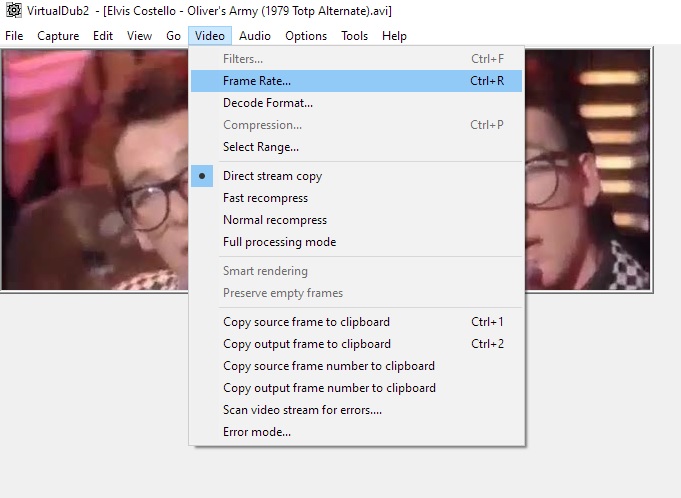Screen dimensions: 681x498
Task: Select Direct stream copy mode
Action: (357, 176)
